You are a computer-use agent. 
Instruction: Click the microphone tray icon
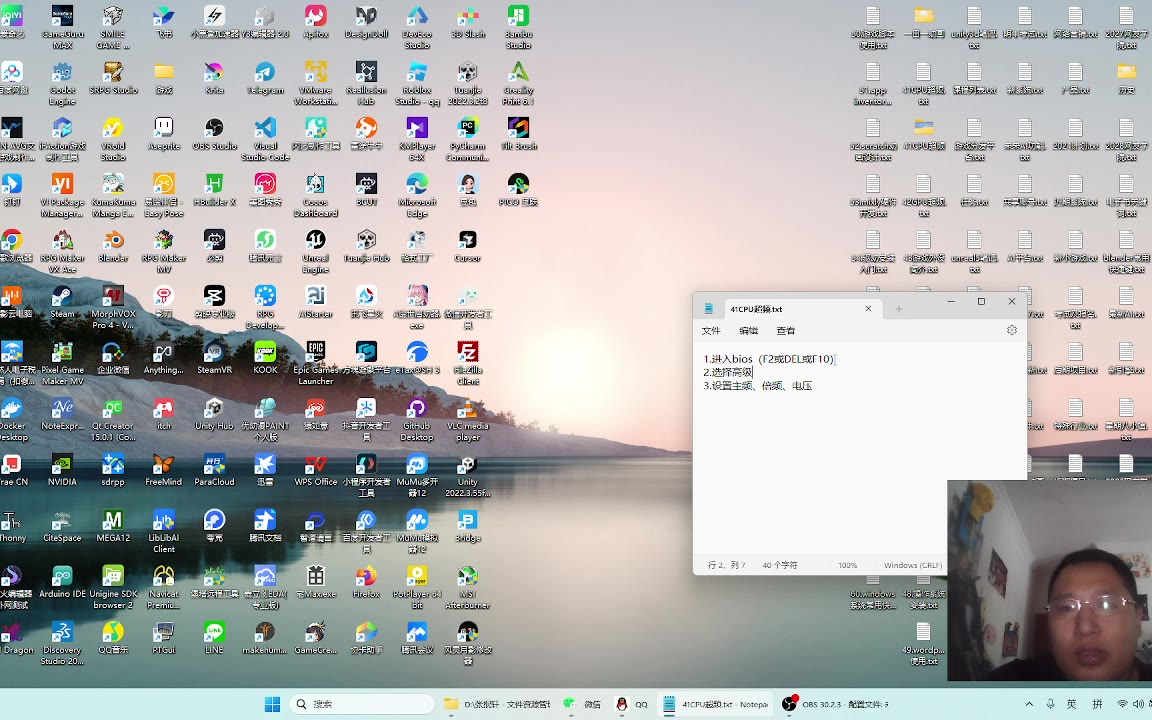pos(1050,704)
